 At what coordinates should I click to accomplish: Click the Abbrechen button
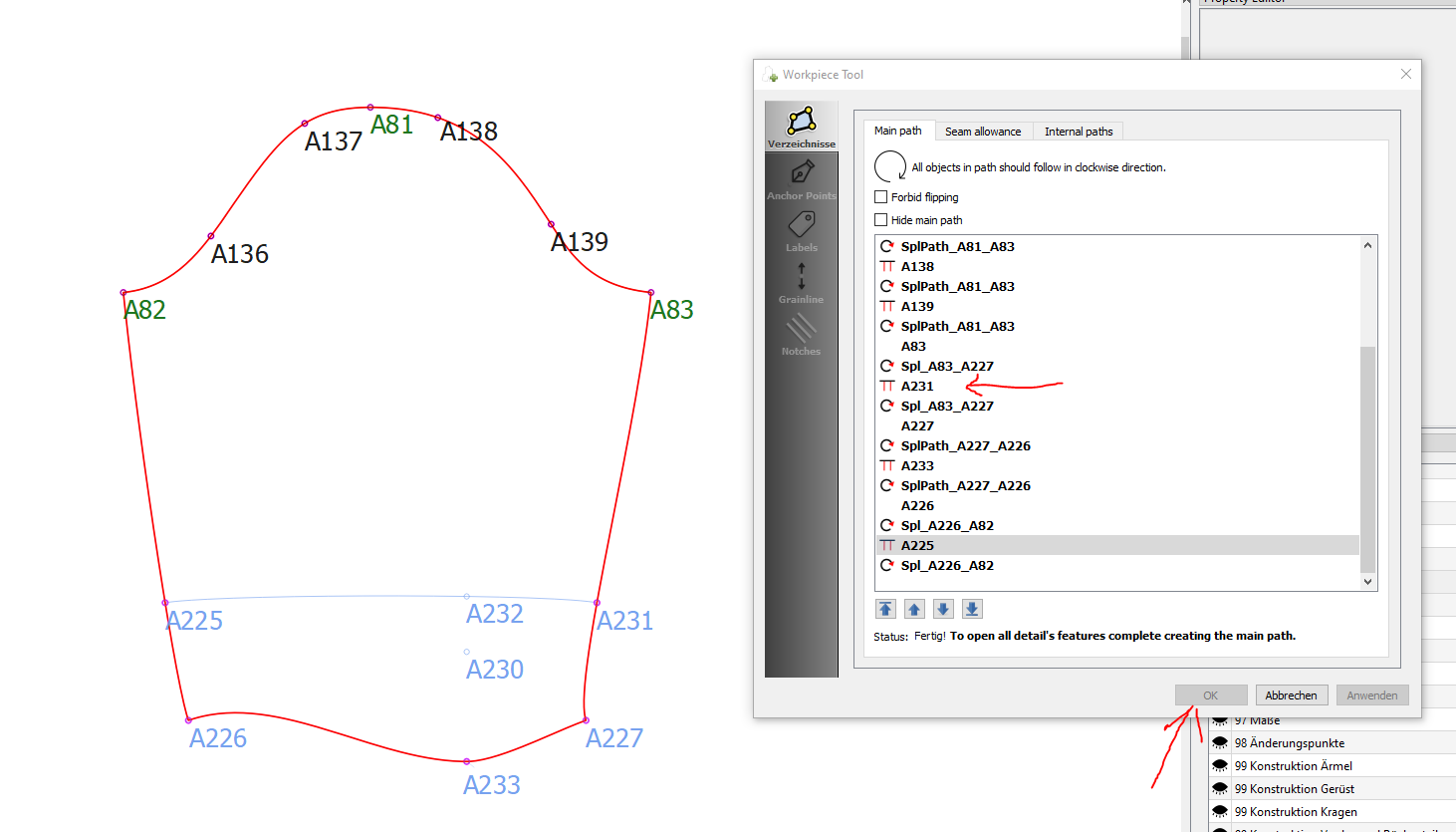pos(1291,695)
